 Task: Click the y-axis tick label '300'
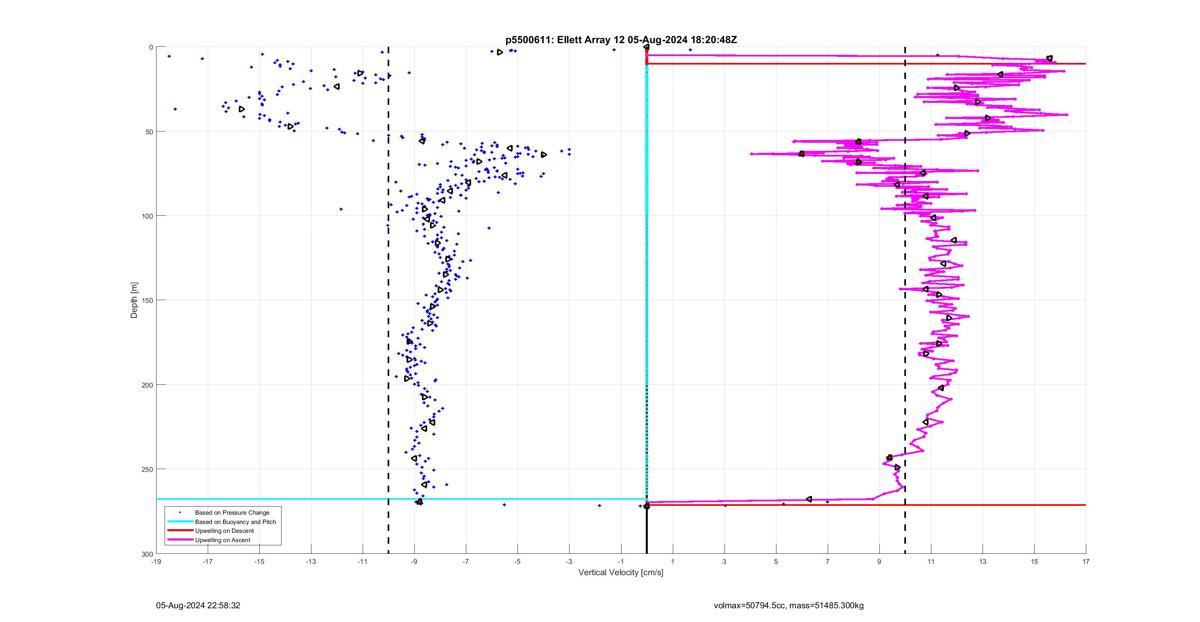tap(146, 553)
